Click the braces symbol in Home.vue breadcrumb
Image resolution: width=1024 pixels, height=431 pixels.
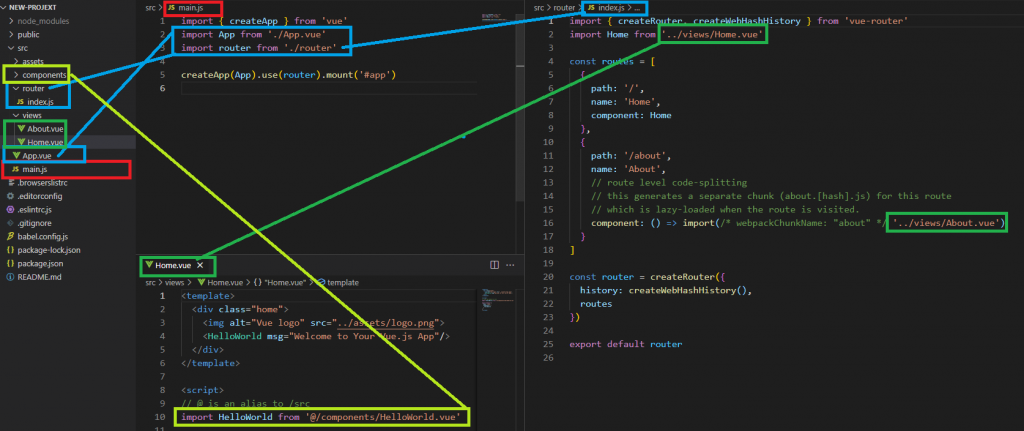258,283
